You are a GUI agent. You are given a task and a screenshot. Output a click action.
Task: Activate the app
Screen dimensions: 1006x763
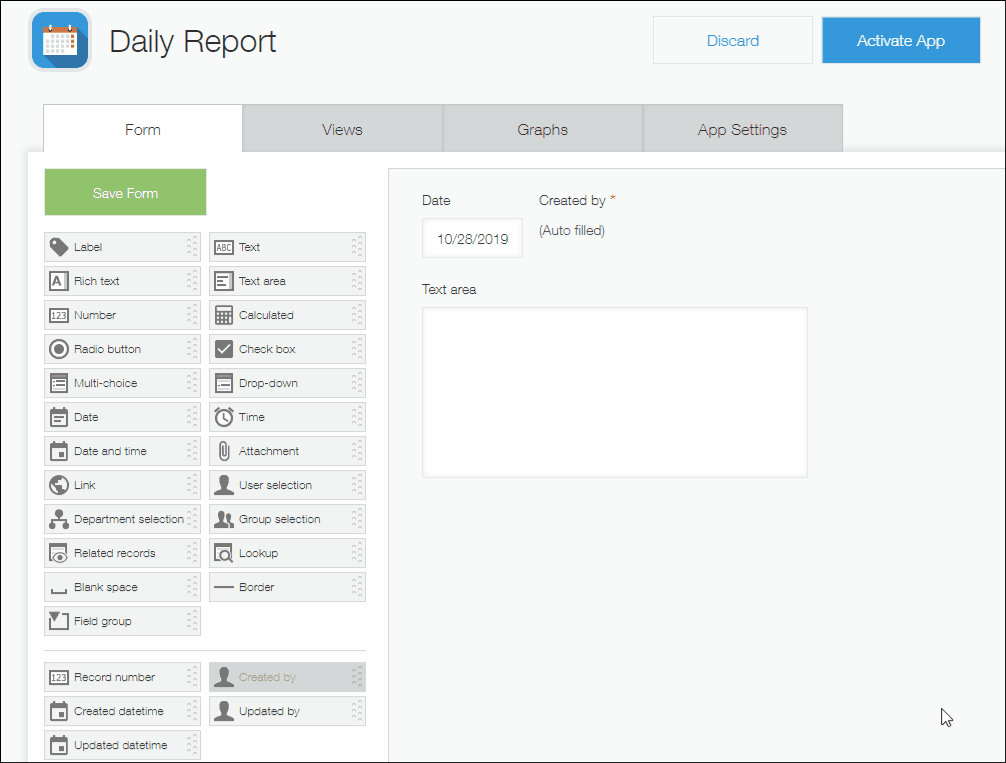point(899,40)
